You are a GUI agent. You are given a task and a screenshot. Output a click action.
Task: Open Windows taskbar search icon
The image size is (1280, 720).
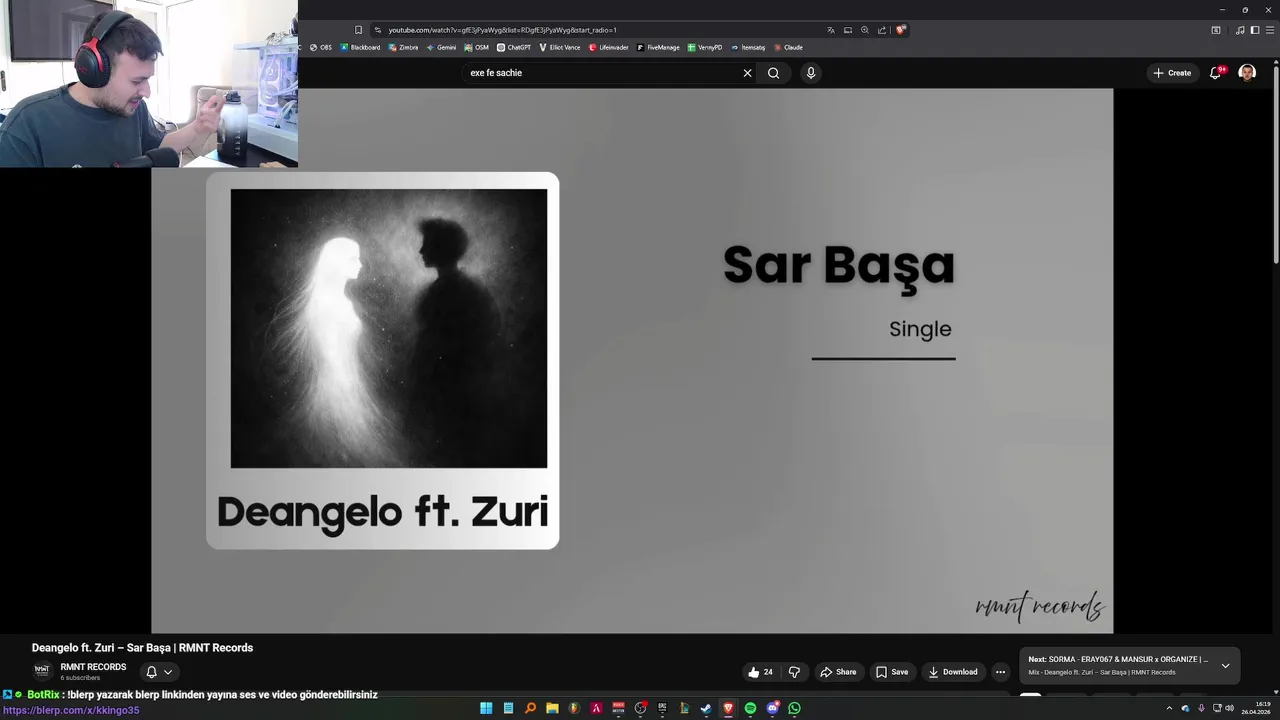pyautogui.click(x=530, y=708)
